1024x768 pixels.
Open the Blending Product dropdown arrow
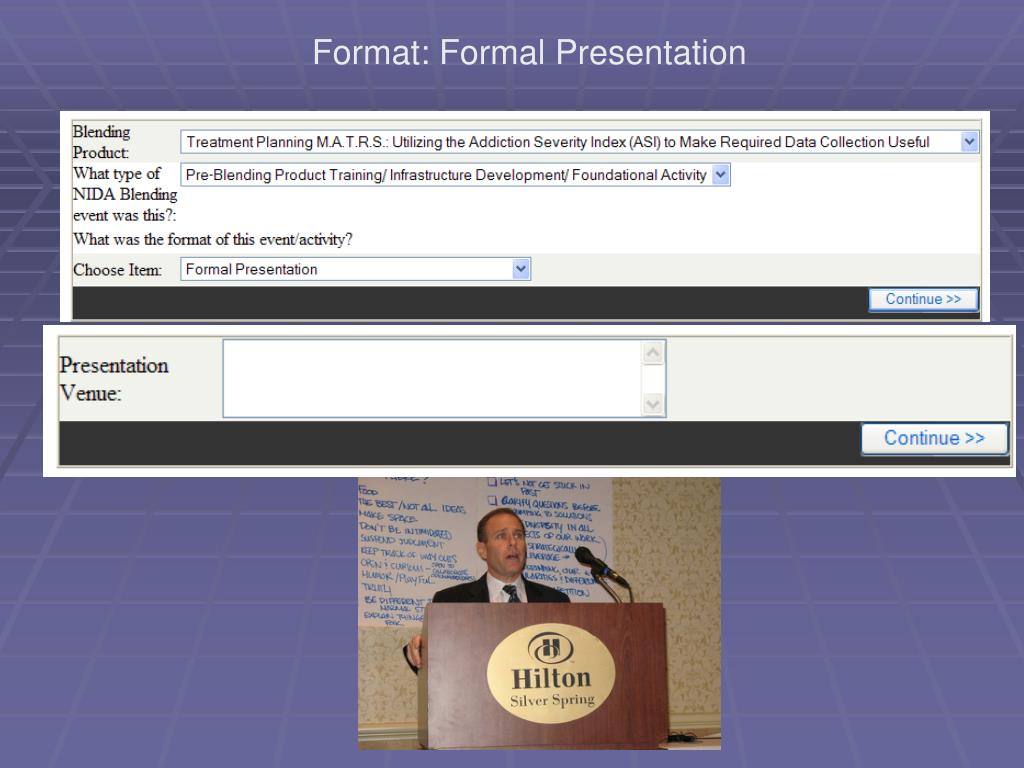coord(969,142)
